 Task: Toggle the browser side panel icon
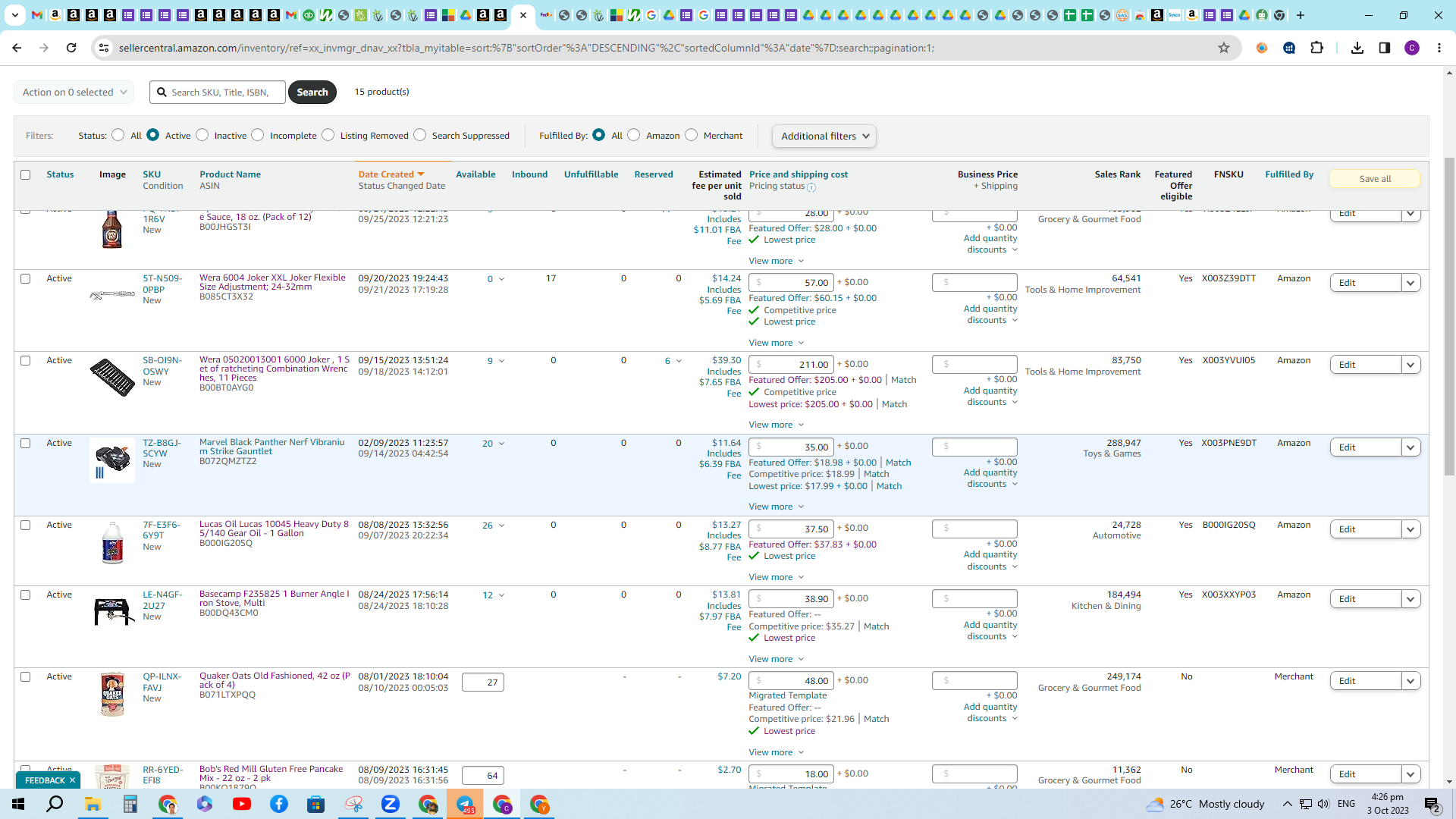tap(1385, 48)
